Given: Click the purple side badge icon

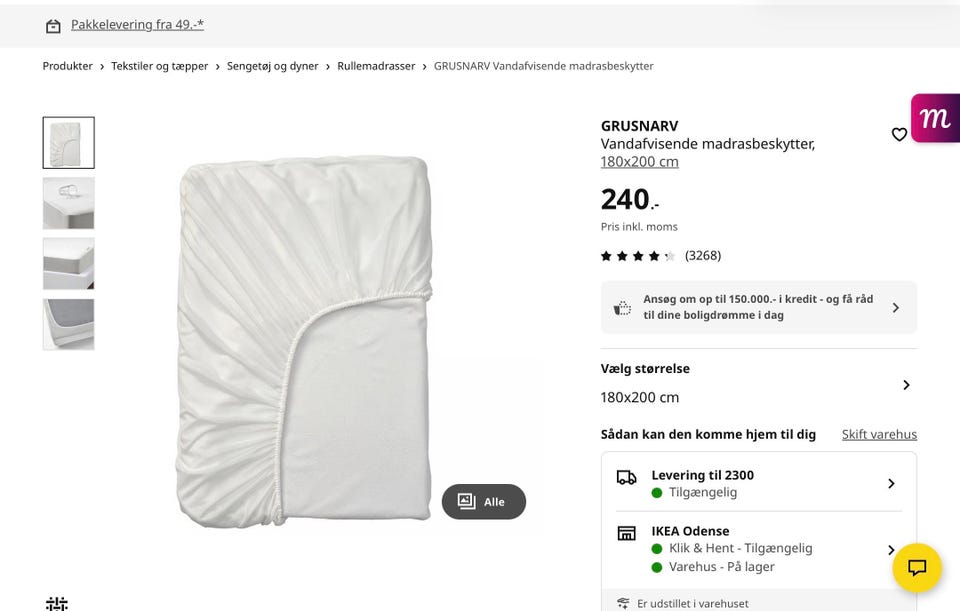Looking at the screenshot, I should [936, 118].
